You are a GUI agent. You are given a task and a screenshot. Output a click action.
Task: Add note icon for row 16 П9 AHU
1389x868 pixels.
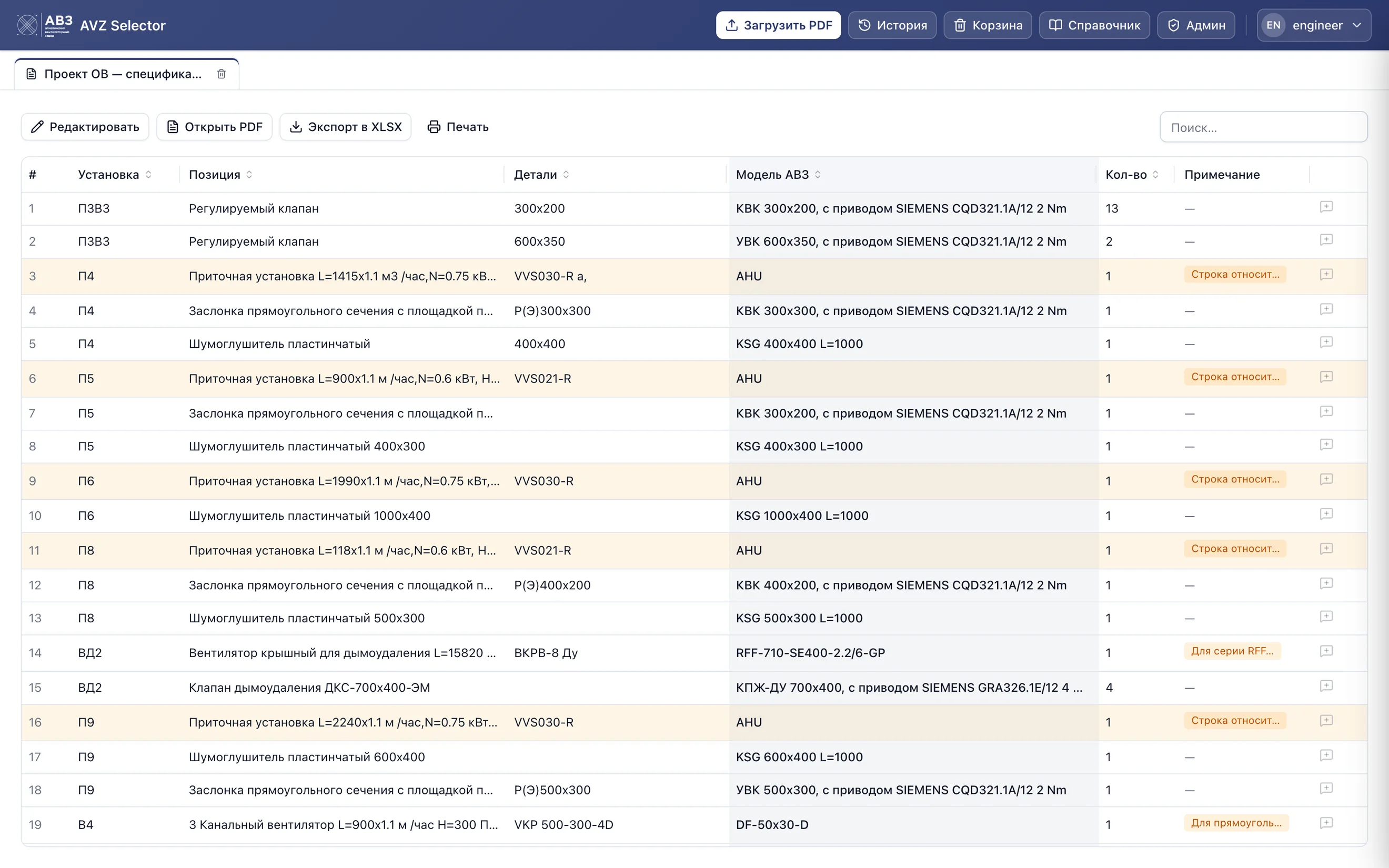(x=1326, y=721)
